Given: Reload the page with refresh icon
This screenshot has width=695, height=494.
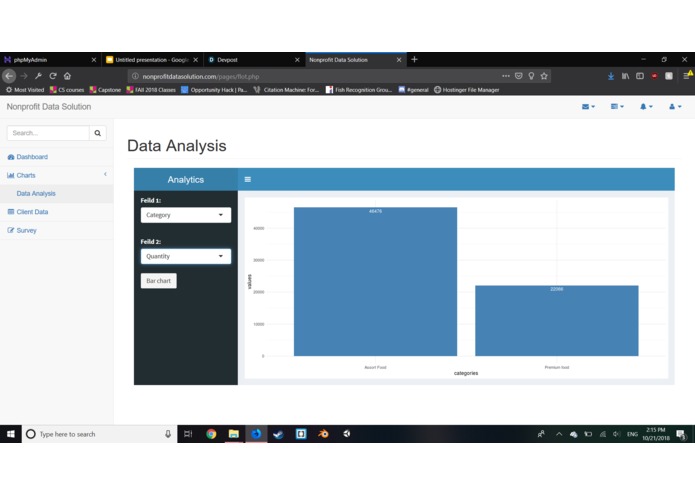Looking at the screenshot, I should coord(53,76).
